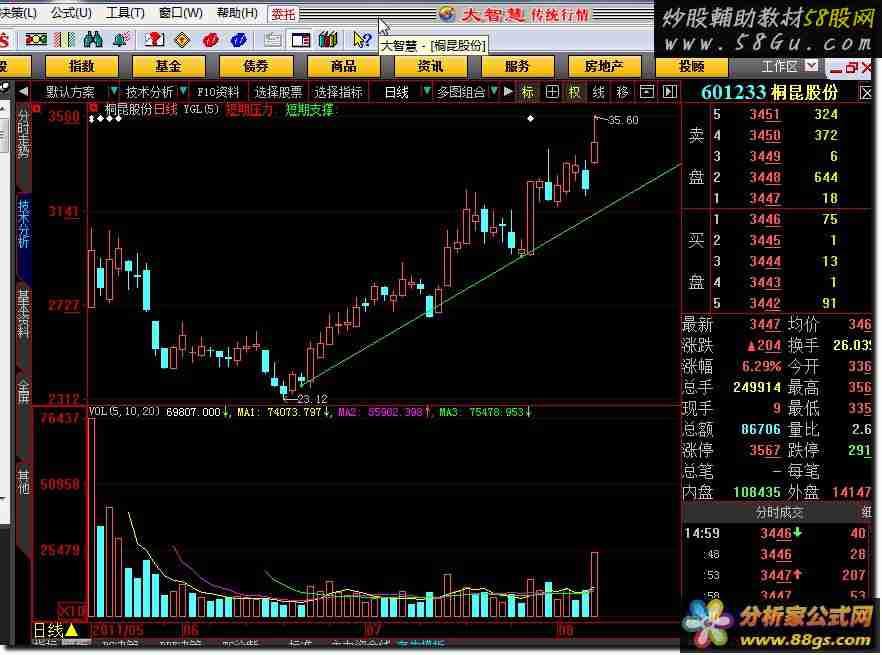Image resolution: width=882 pixels, height=655 pixels.
Task: Click the 分时成交 panel header
Action: click(x=779, y=513)
